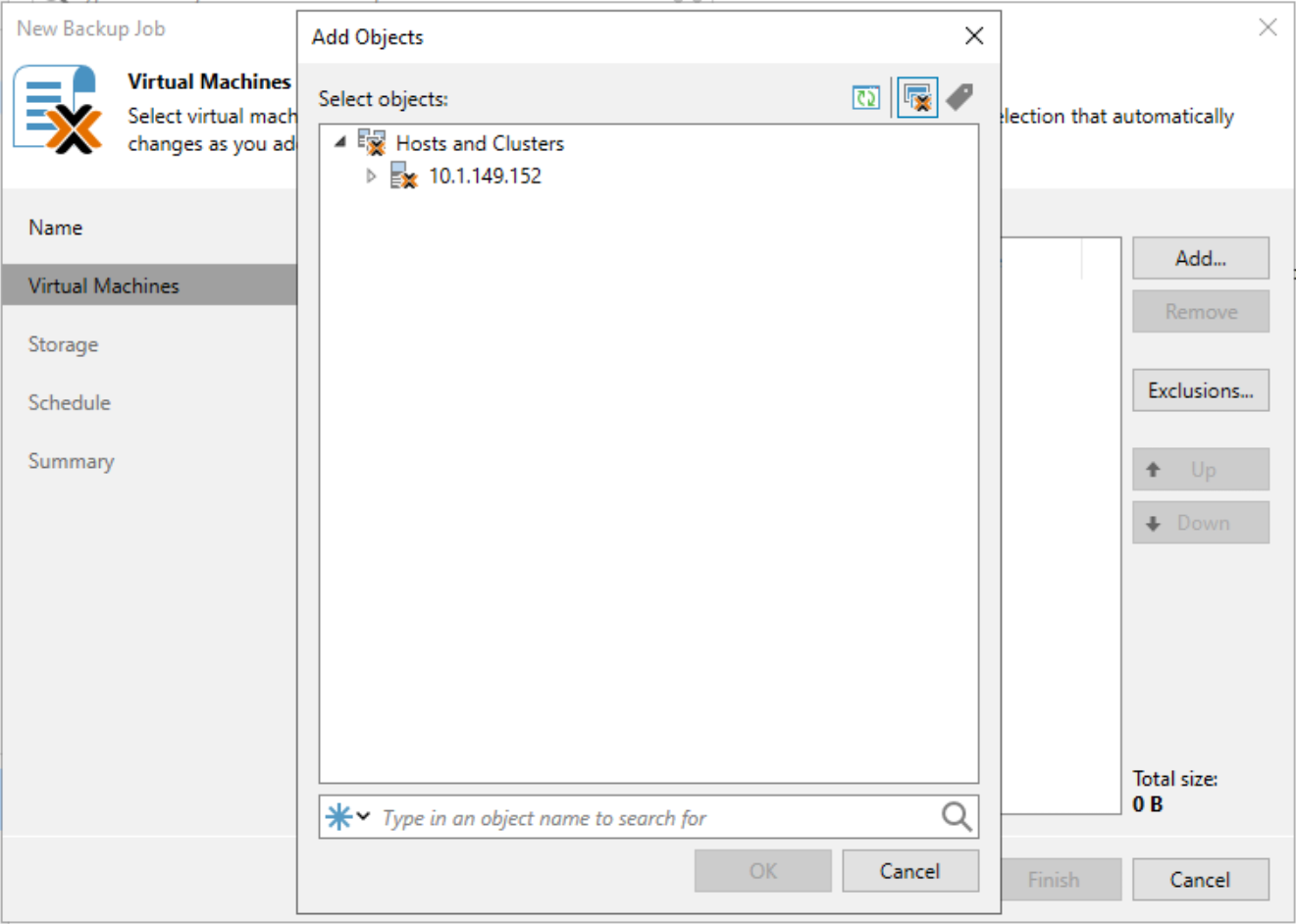The height and width of the screenshot is (924, 1296).
Task: Open the search type dropdown
Action: (x=361, y=816)
